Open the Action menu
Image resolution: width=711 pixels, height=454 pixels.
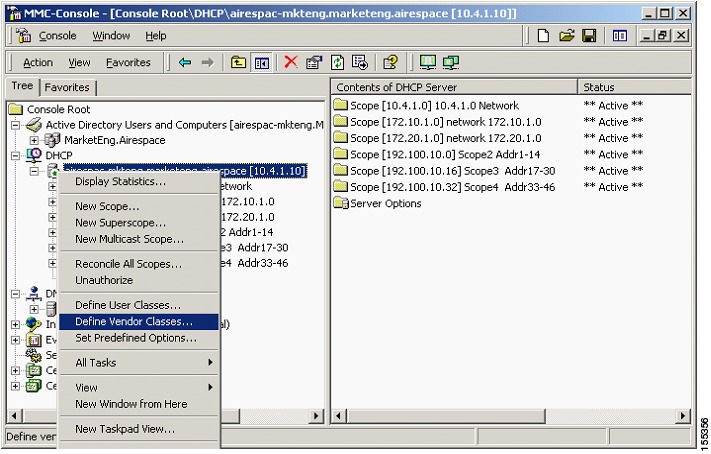coord(38,63)
